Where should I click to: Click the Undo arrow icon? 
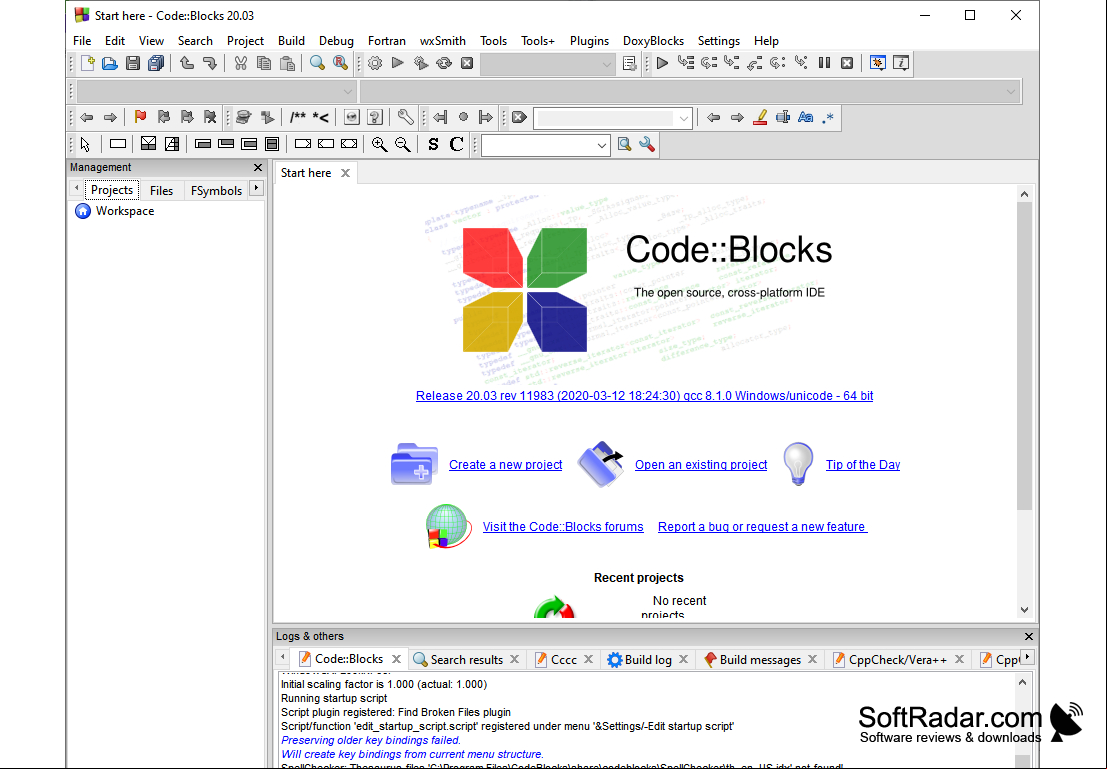[x=187, y=64]
